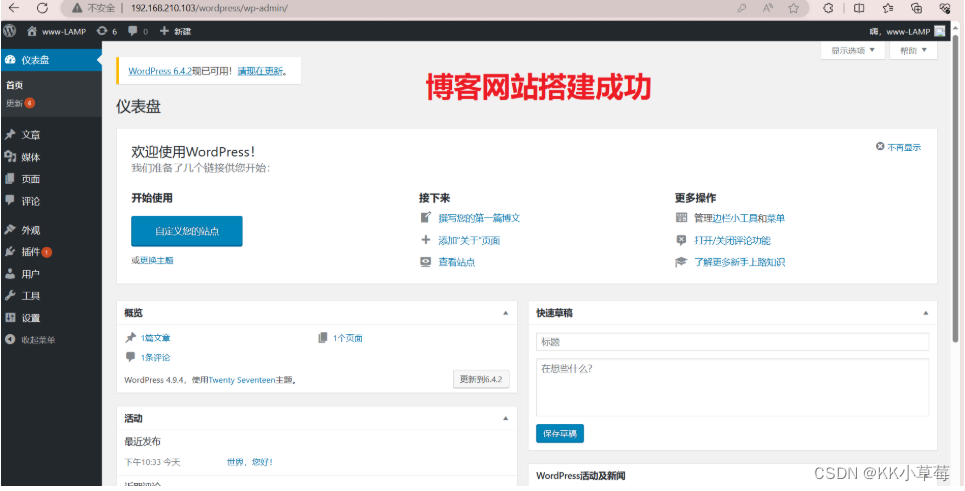The height and width of the screenshot is (491, 965).
Task: Reload the page with the refresh icon
Action: click(42, 8)
